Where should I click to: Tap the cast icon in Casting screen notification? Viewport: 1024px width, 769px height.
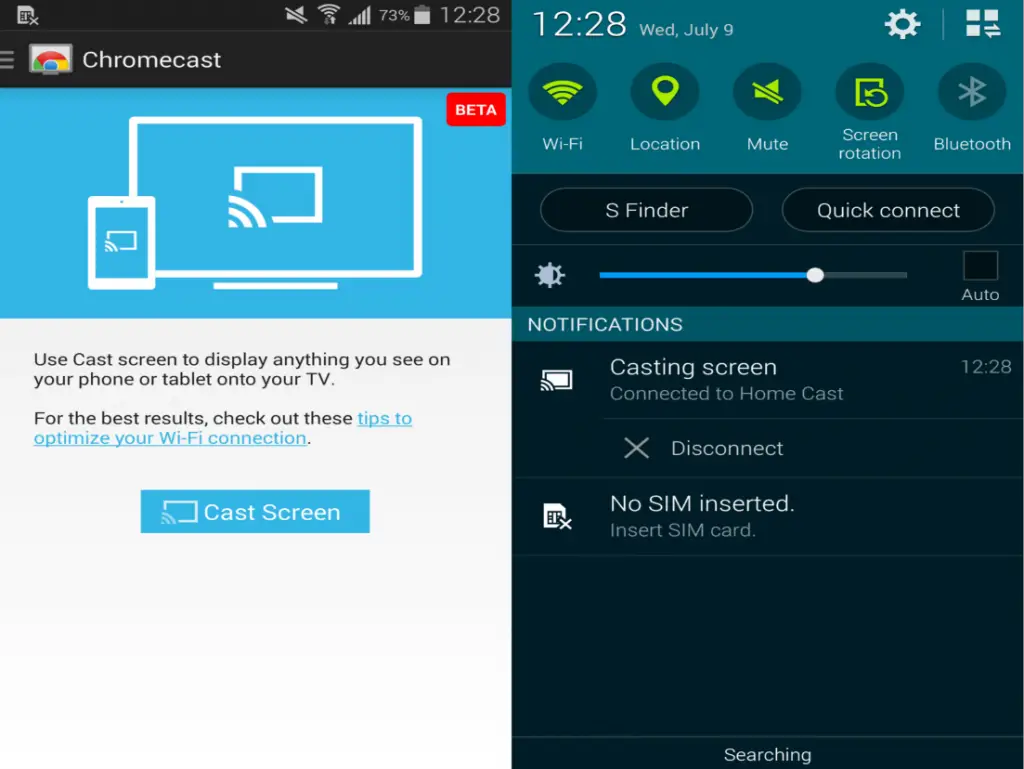coord(556,380)
